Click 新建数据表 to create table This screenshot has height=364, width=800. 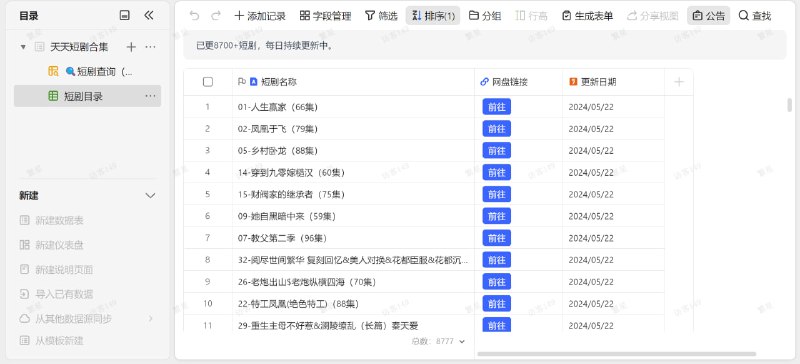[52, 221]
